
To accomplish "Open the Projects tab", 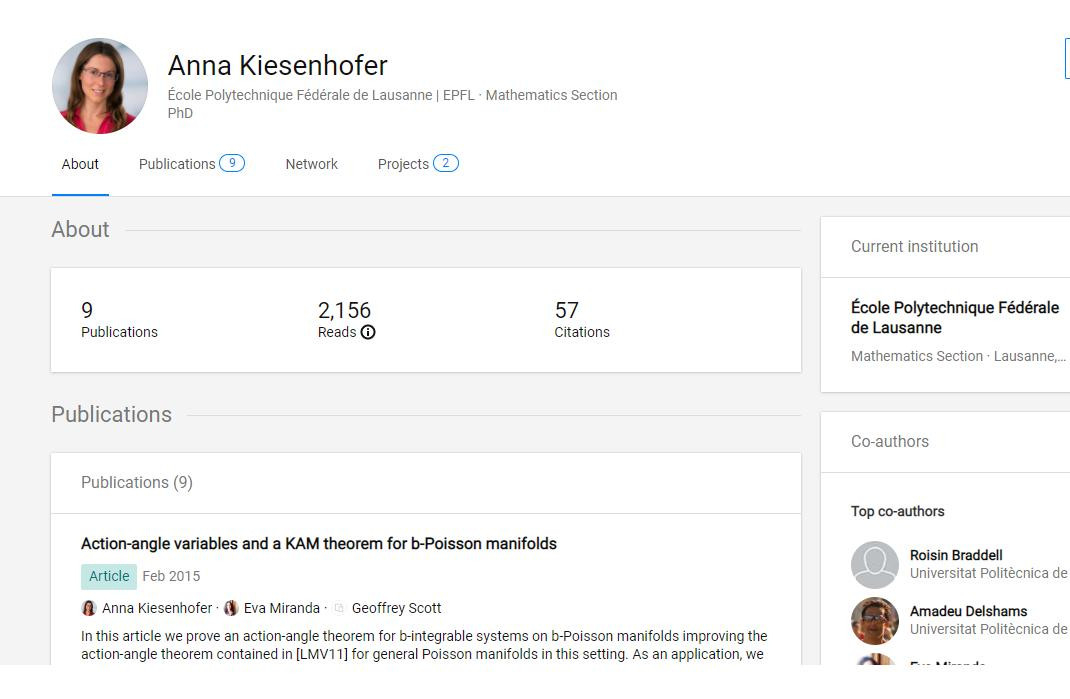I will click(x=403, y=164).
